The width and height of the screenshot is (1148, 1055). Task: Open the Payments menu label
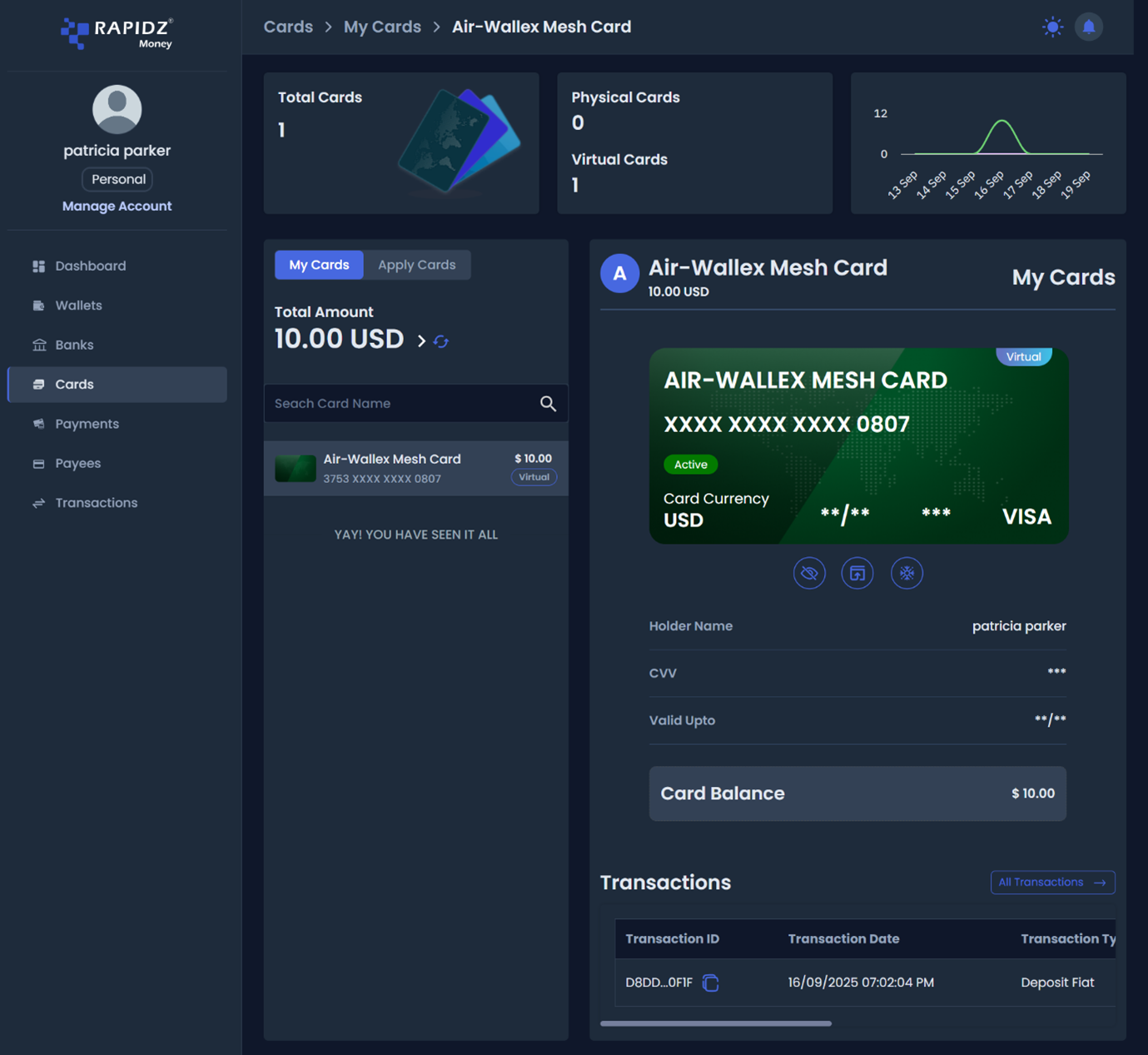click(87, 424)
